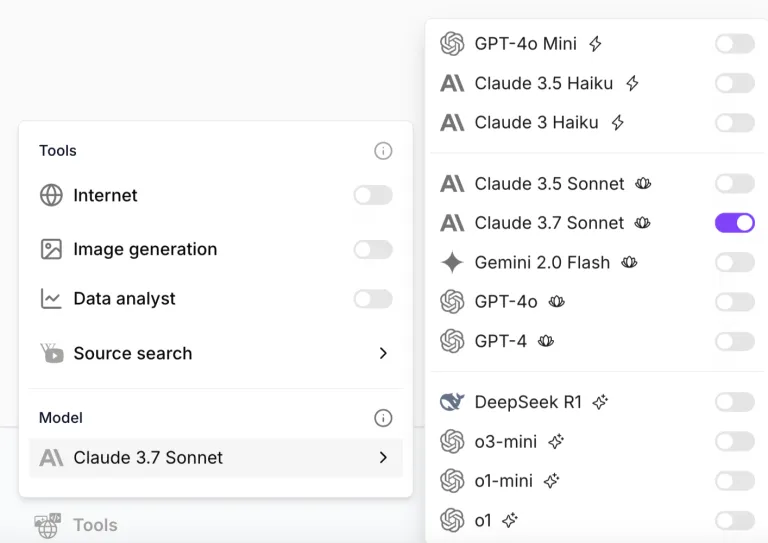
Task: Click the OpenAI logo beside GPT-4
Action: coord(452,341)
